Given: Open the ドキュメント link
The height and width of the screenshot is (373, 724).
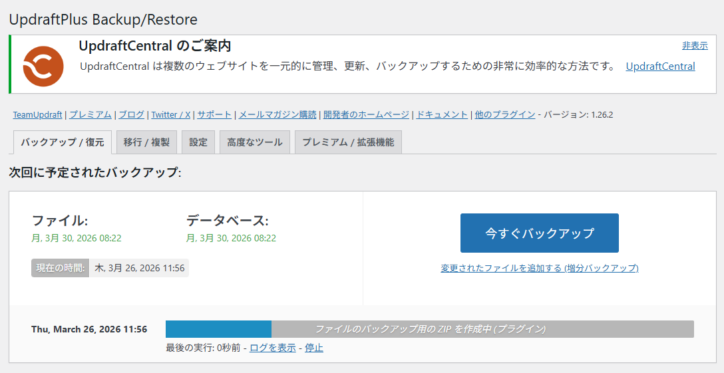Looking at the screenshot, I should (442, 115).
